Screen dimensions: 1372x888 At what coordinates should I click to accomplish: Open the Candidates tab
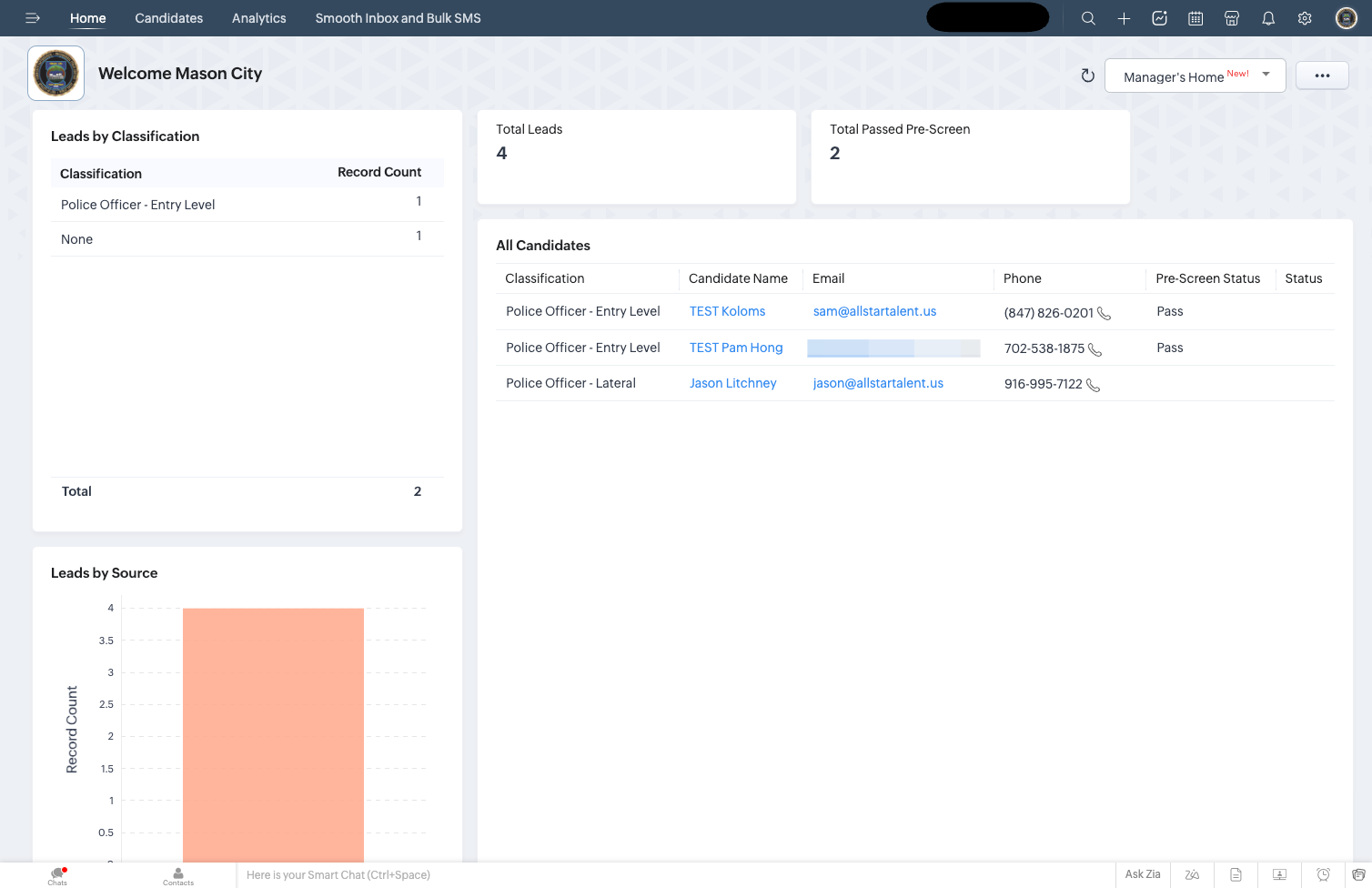point(169,18)
